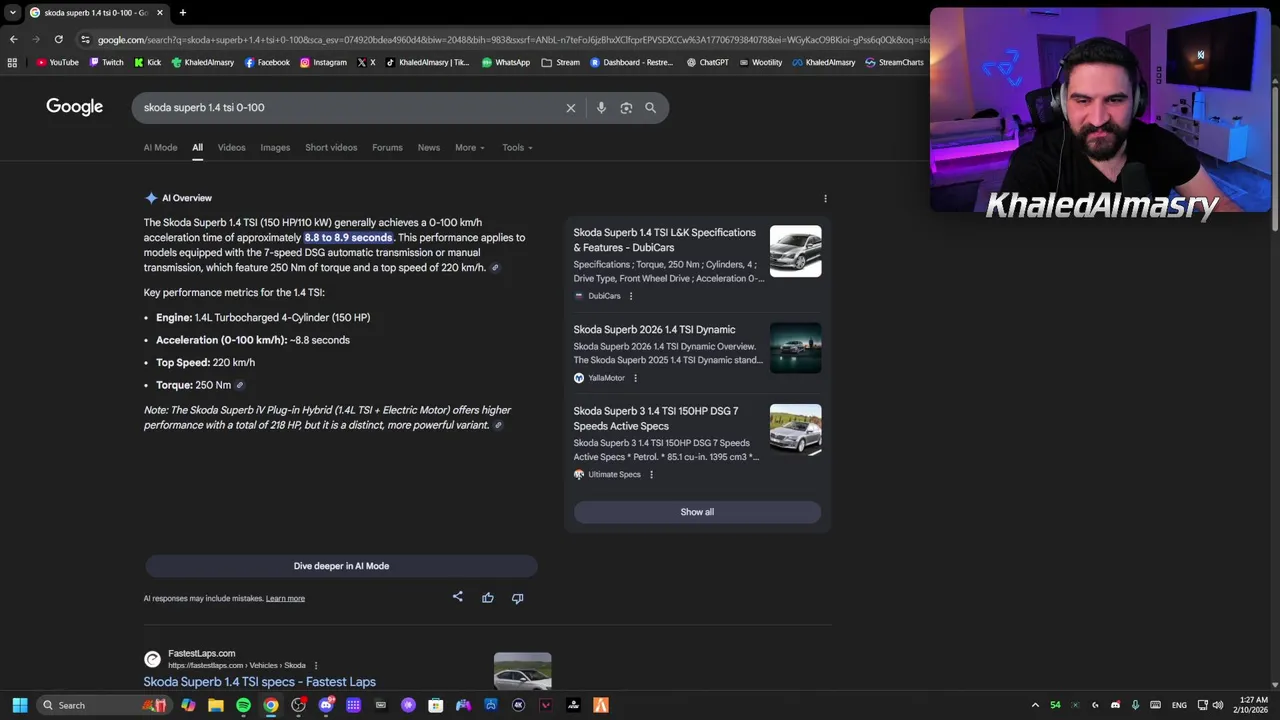Open a new browser tab
Screen dimensions: 1280x720
182,13
